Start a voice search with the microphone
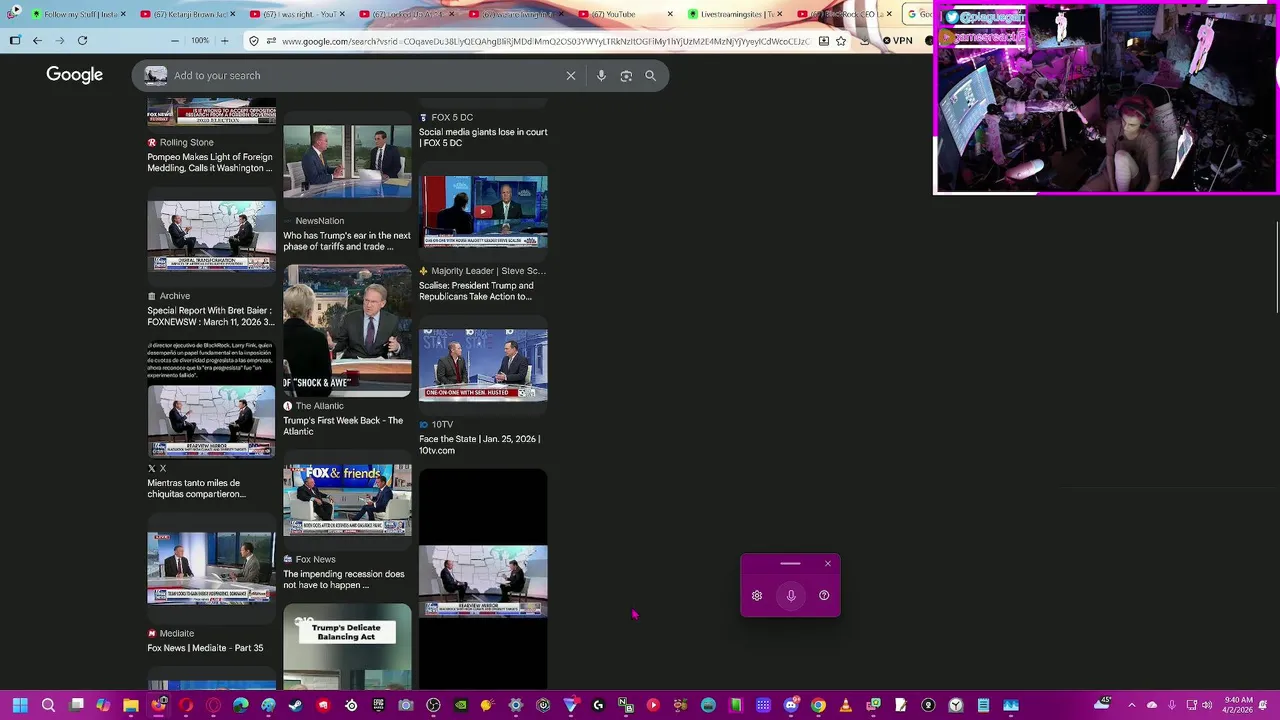1280x720 pixels. click(x=601, y=76)
